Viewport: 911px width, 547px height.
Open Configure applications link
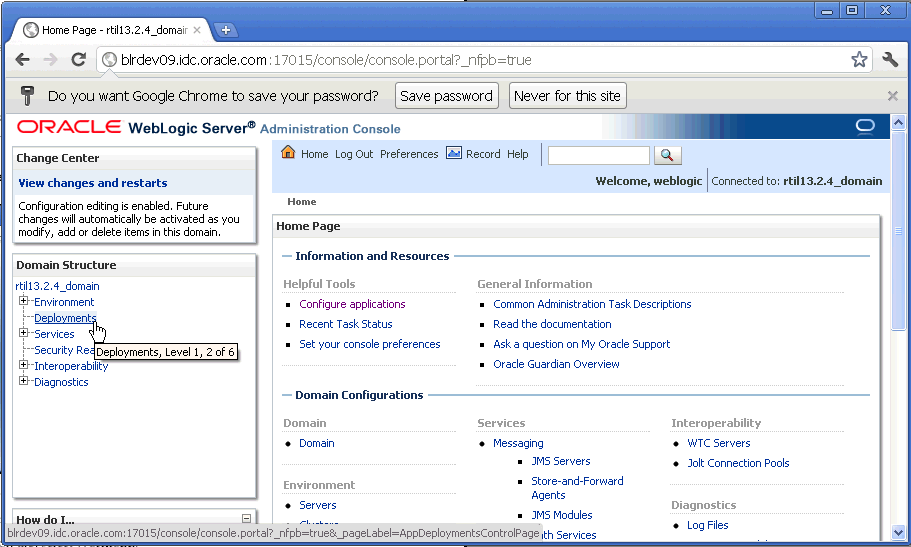pos(352,304)
